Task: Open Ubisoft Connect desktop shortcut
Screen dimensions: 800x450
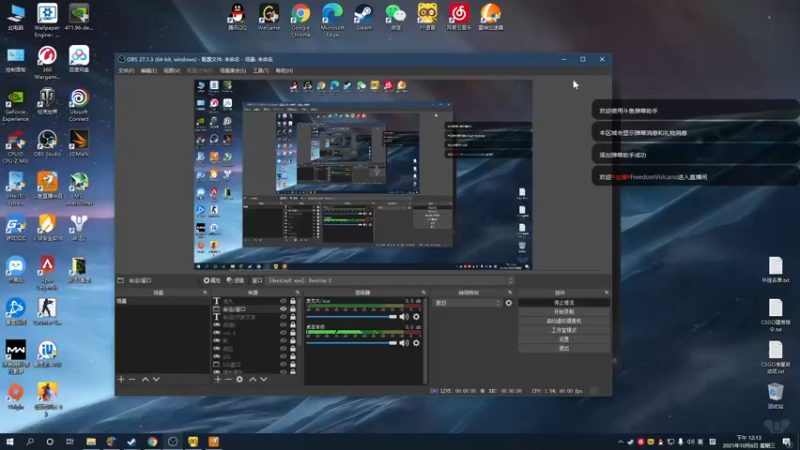Action: click(x=79, y=105)
